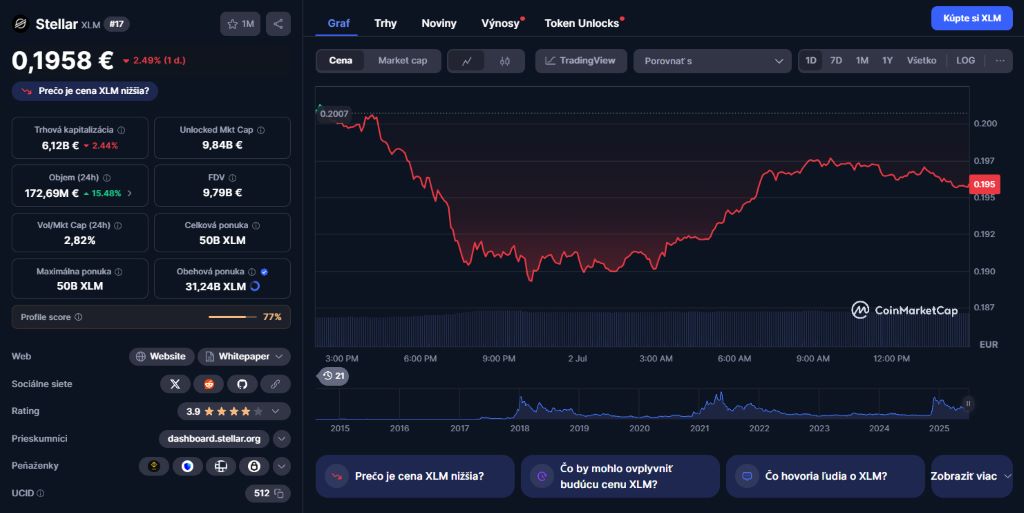Select line chart style

click(467, 61)
